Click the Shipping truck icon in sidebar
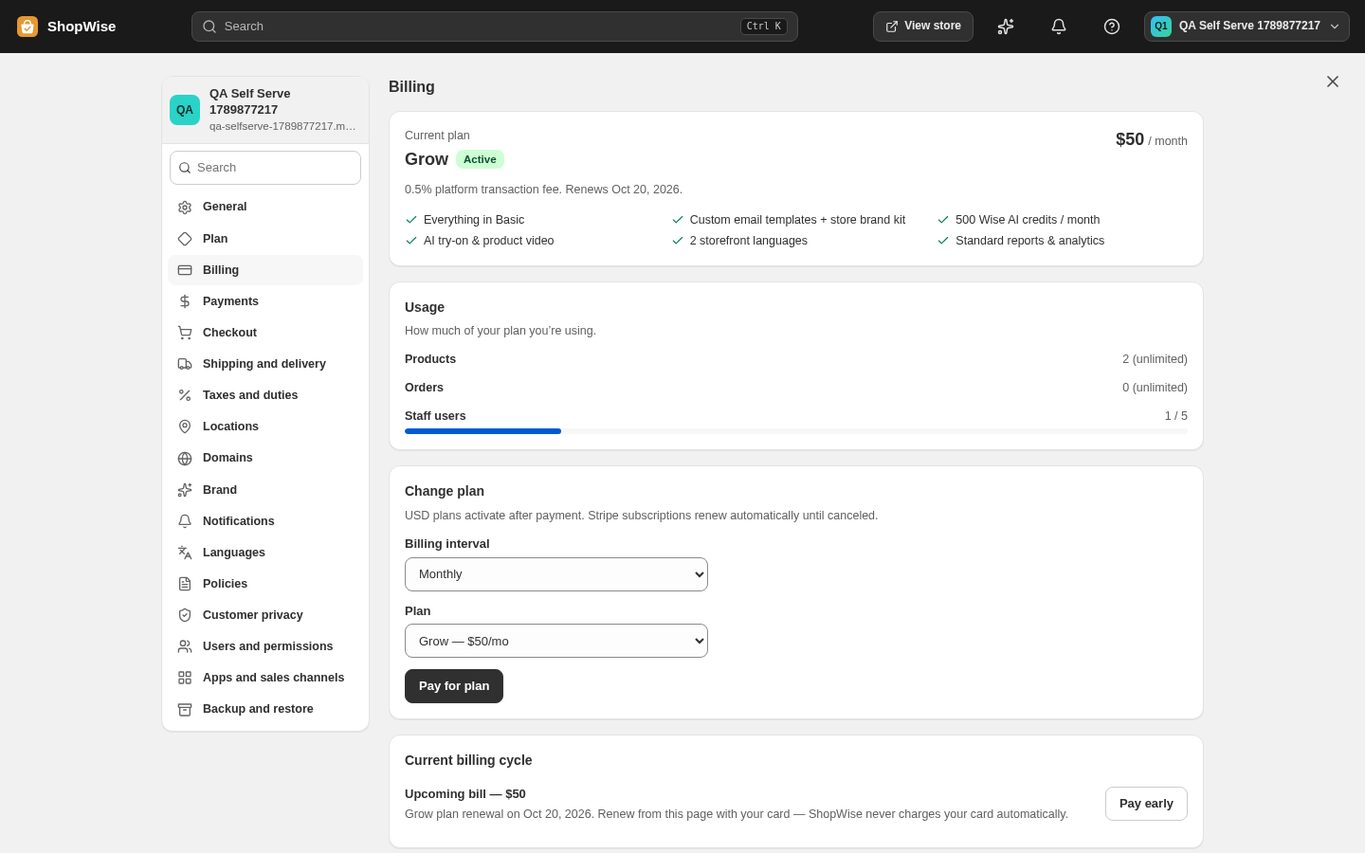 click(185, 364)
